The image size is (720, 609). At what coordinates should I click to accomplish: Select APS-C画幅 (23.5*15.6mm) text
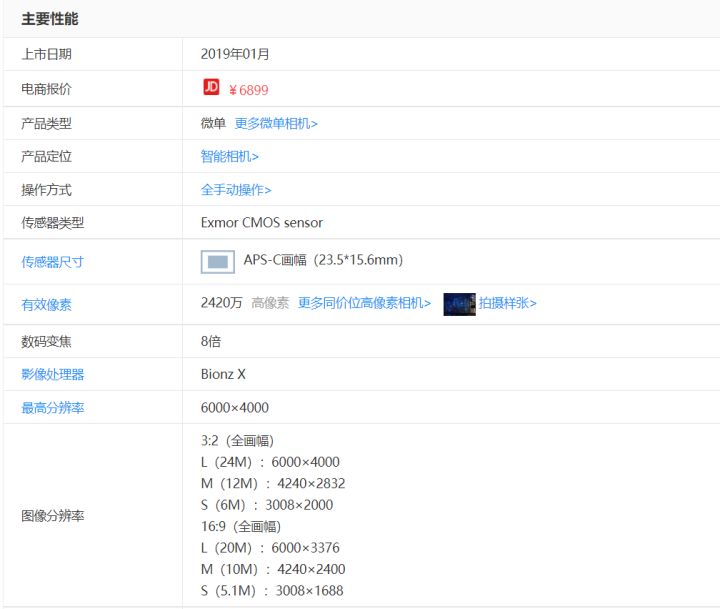pyautogui.click(x=323, y=260)
